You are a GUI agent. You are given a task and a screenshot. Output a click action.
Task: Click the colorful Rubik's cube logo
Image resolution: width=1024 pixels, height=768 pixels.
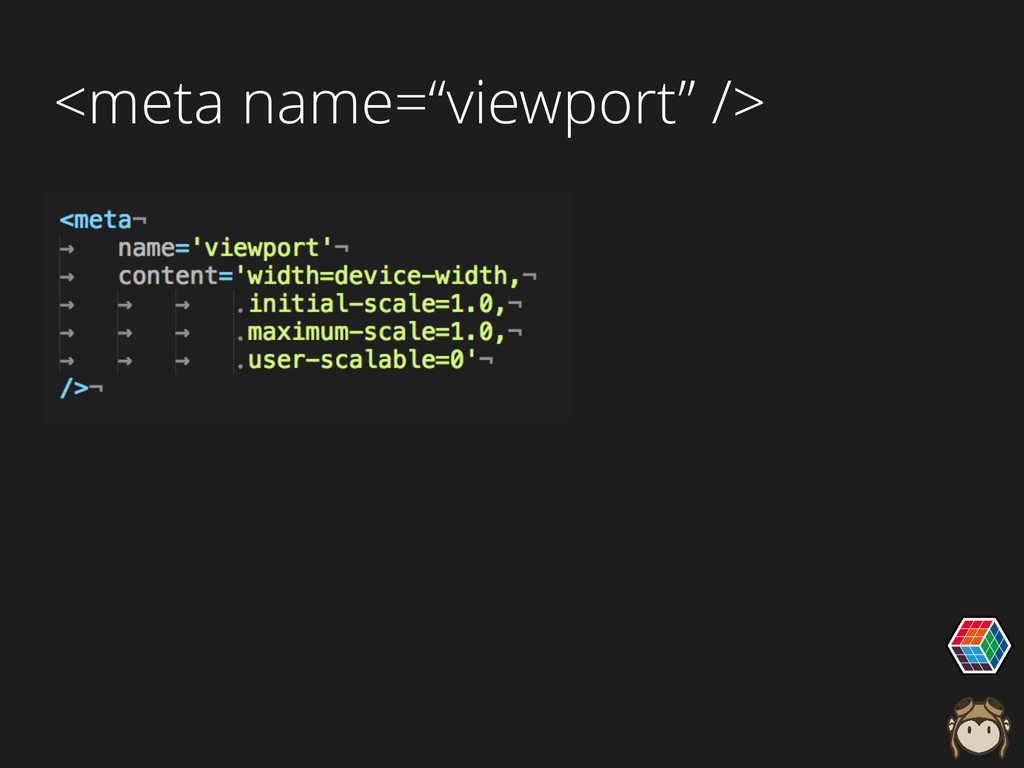point(979,644)
